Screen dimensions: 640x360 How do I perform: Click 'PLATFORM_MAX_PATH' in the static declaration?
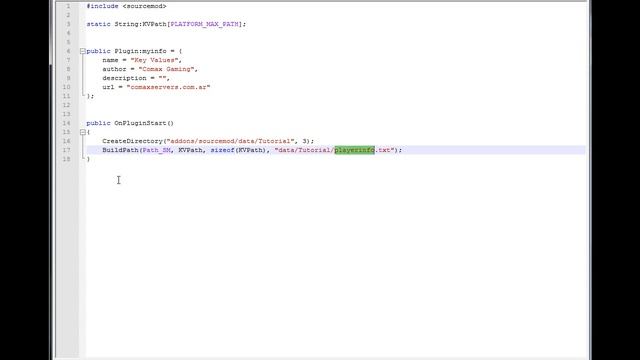tap(204, 24)
